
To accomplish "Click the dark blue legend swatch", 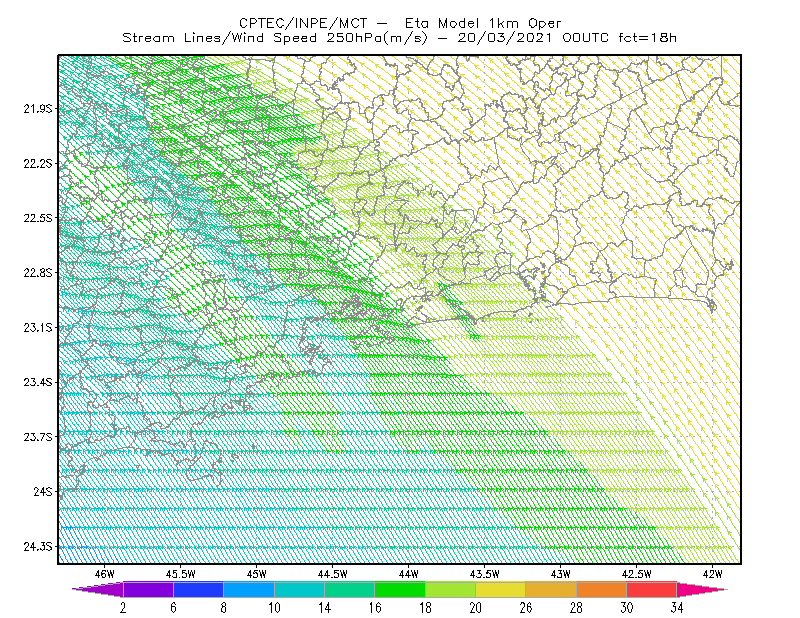I will pos(198,589).
